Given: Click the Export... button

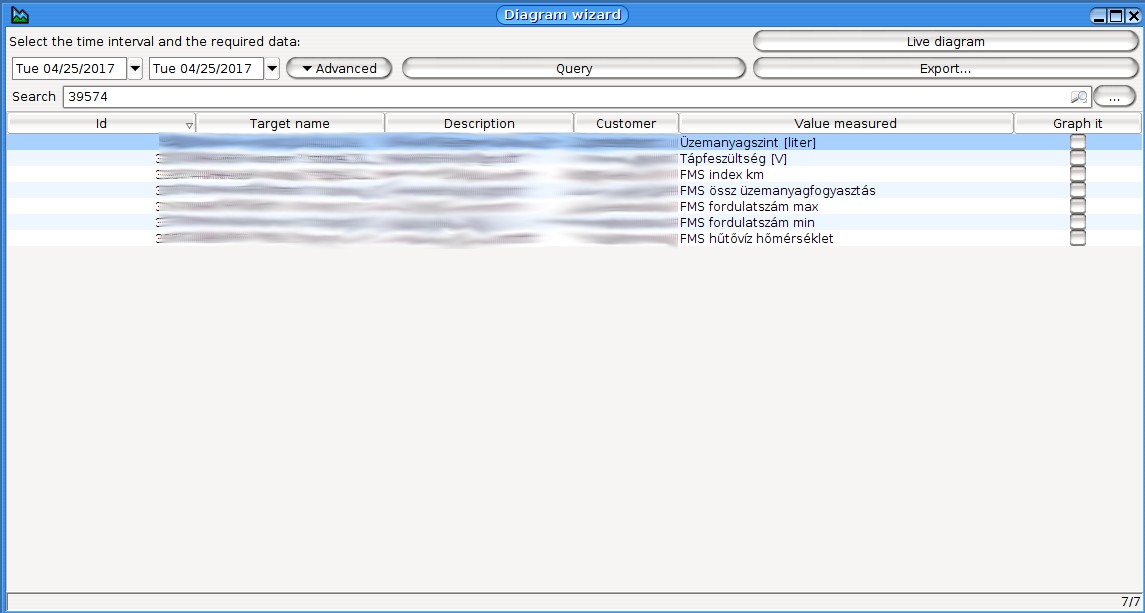Looking at the screenshot, I should [945, 69].
